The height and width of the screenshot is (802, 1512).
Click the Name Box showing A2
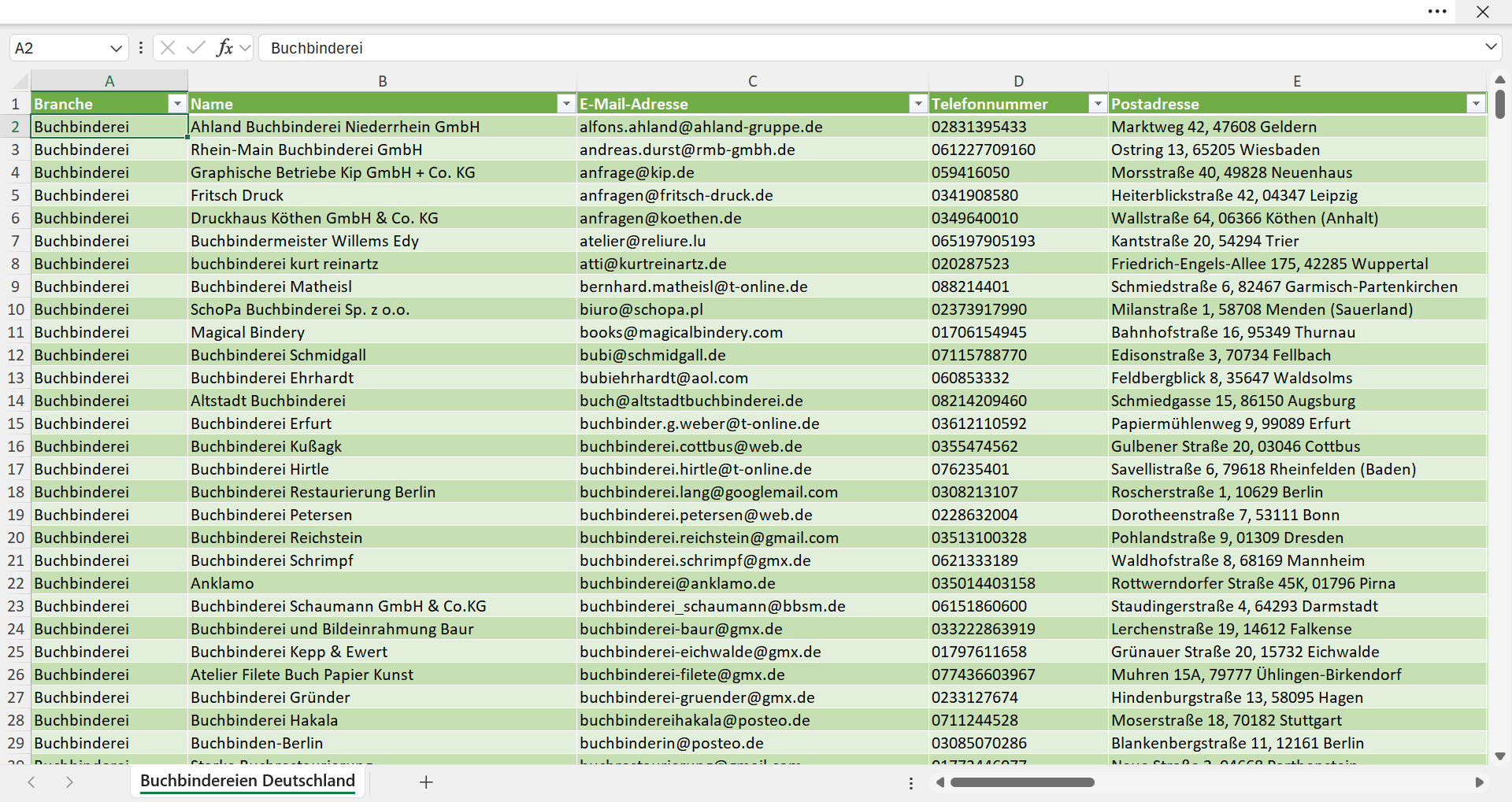point(59,48)
